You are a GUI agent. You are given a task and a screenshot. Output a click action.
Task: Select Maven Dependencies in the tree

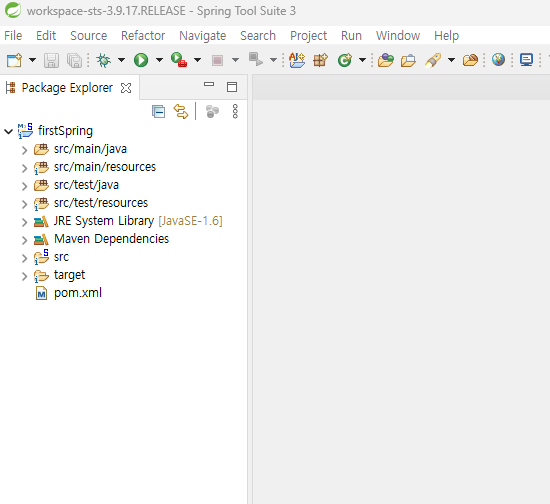coord(112,239)
